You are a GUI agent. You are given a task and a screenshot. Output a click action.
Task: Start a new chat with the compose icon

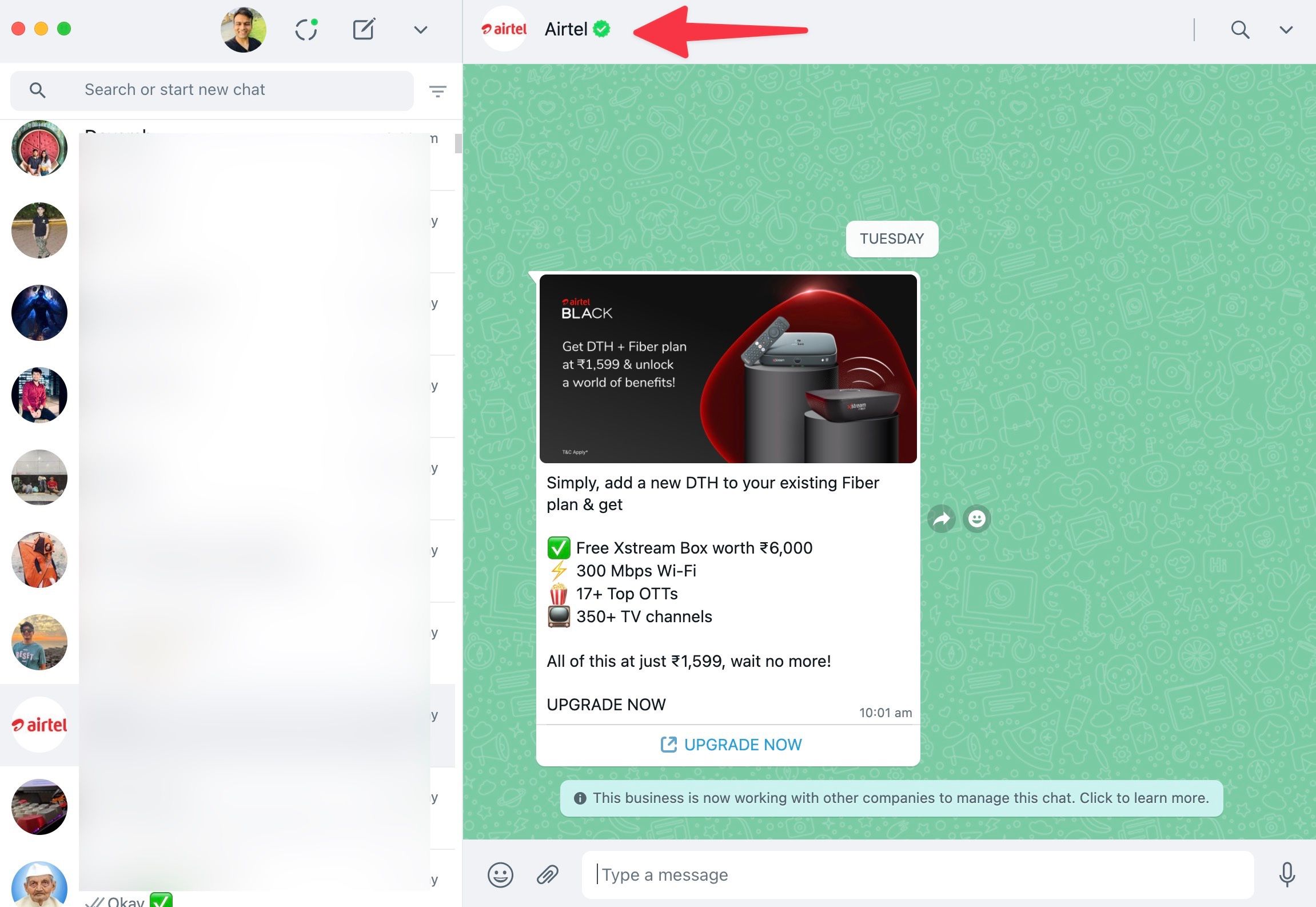pos(364,29)
